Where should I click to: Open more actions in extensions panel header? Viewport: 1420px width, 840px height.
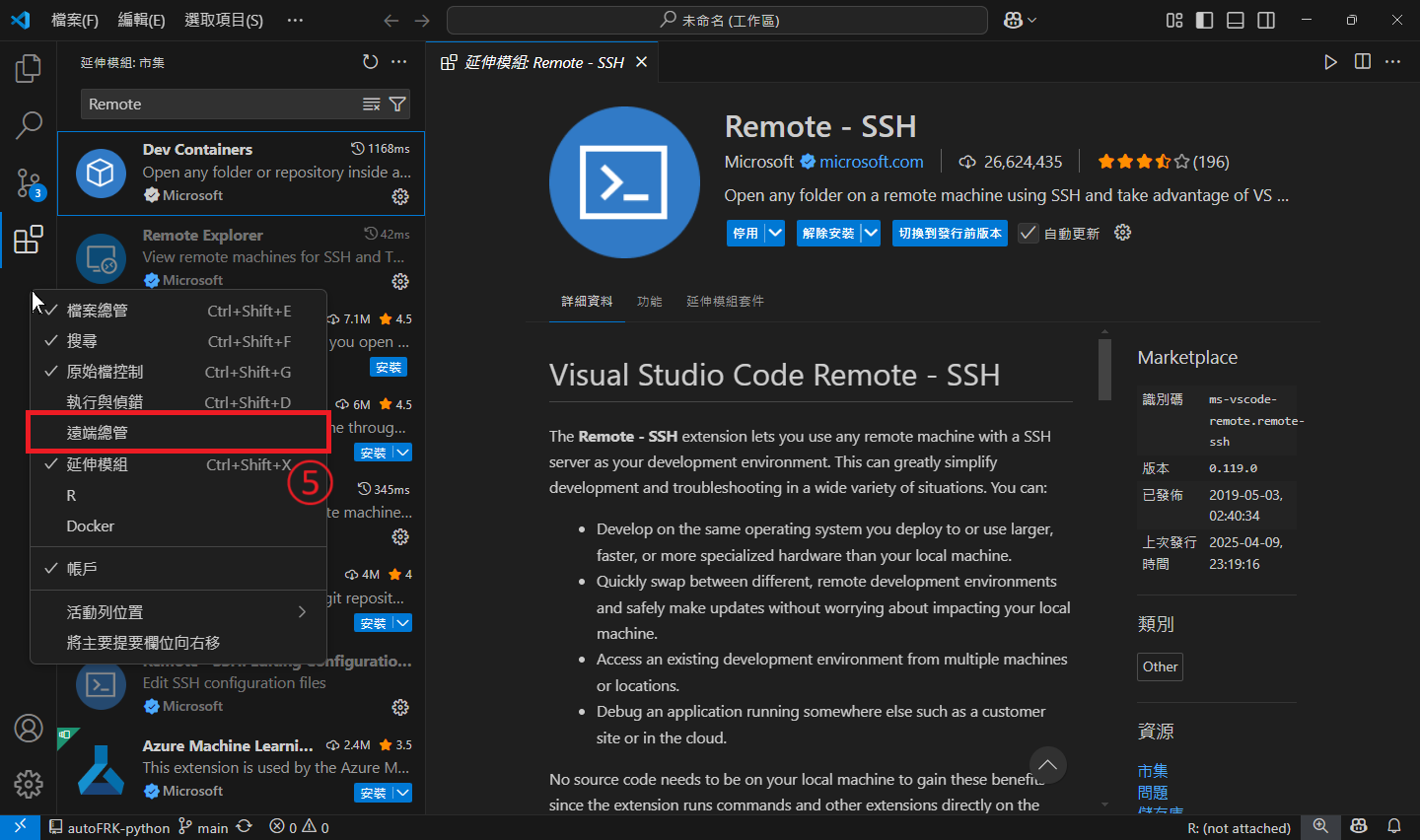[398, 62]
